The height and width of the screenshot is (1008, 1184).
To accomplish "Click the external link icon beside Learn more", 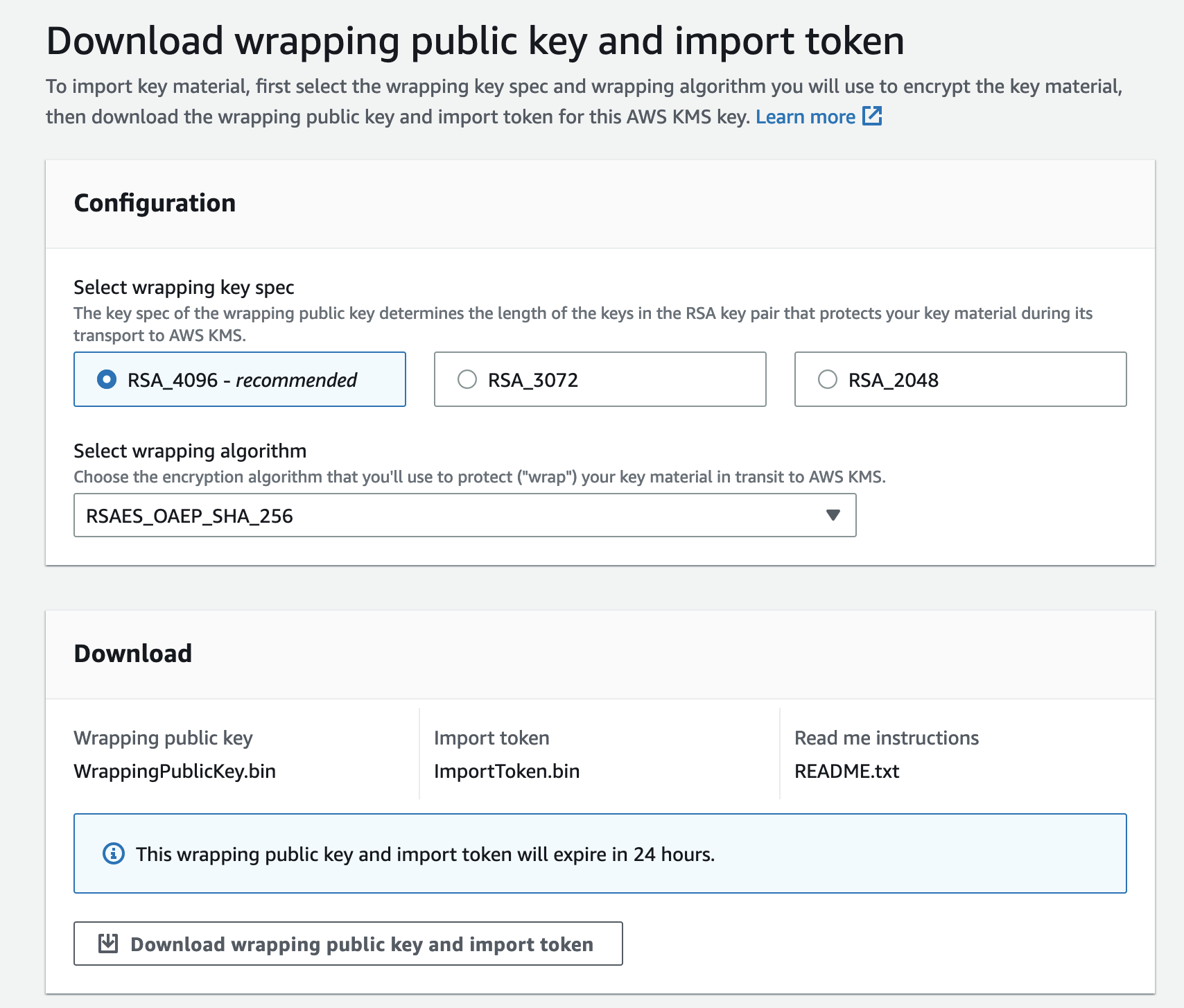I will coord(872,116).
